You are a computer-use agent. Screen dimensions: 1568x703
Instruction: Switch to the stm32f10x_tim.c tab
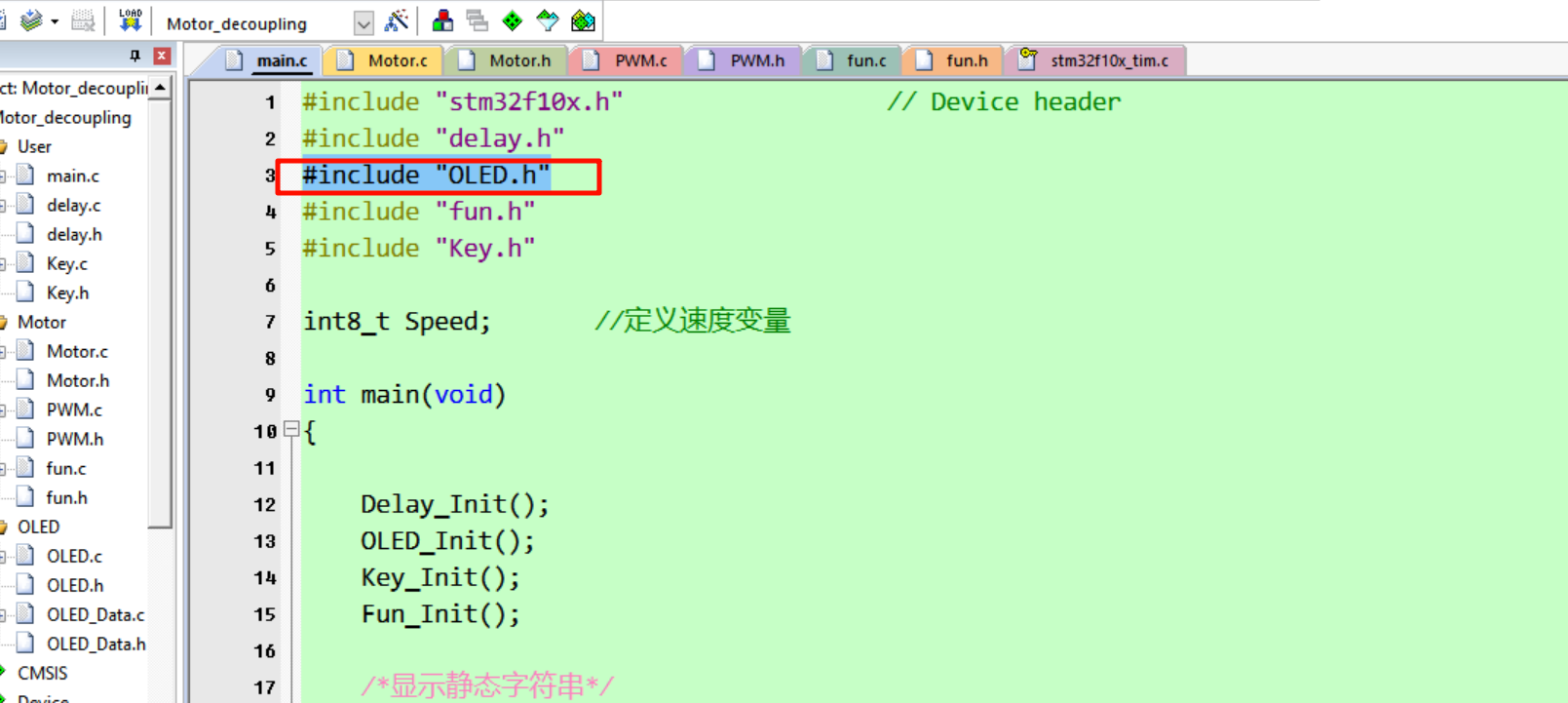click(1093, 60)
